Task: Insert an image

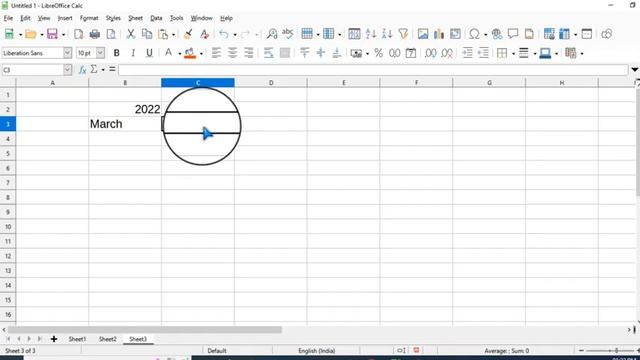Action: pos(423,34)
